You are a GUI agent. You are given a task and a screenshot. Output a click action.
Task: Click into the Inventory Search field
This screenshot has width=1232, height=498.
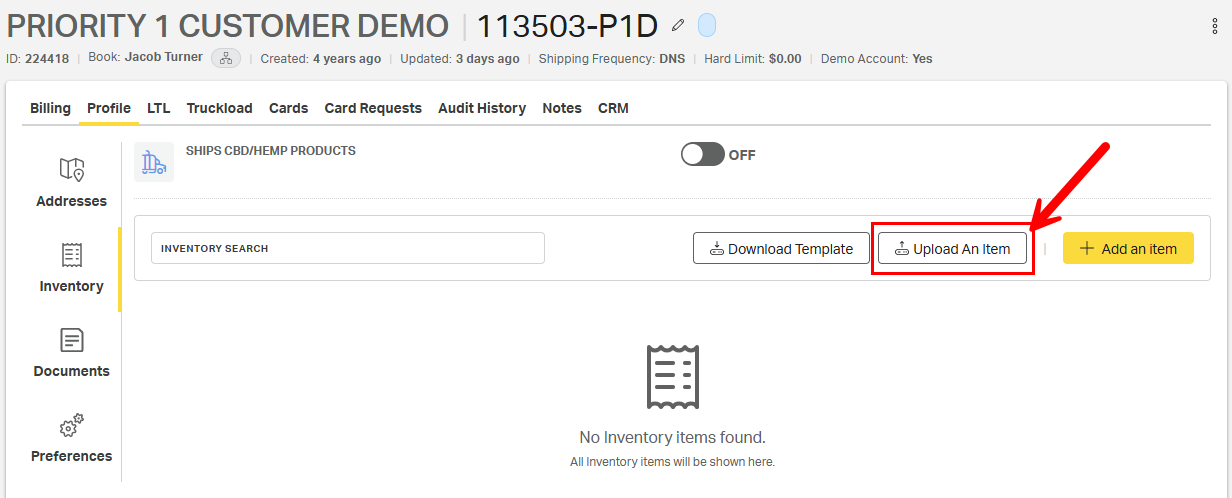tap(347, 248)
